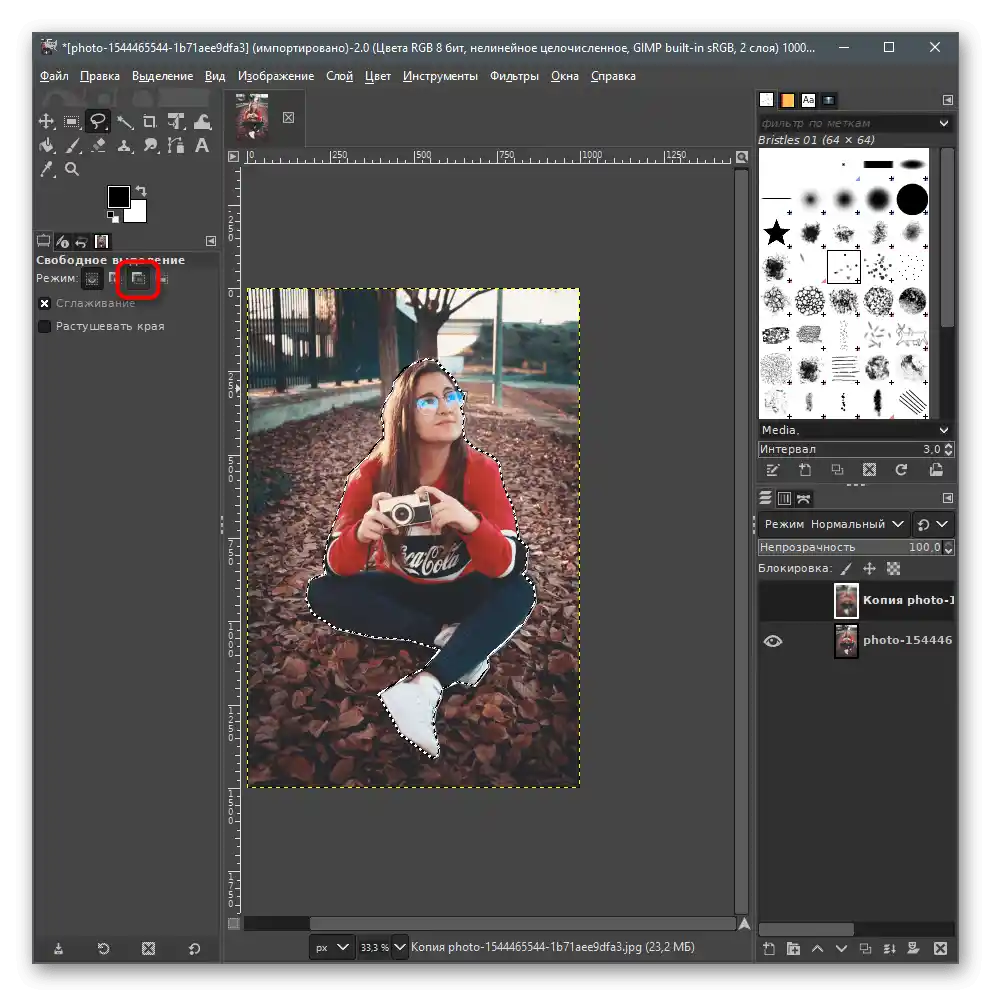Set selection mode to replace current selection

(92, 278)
